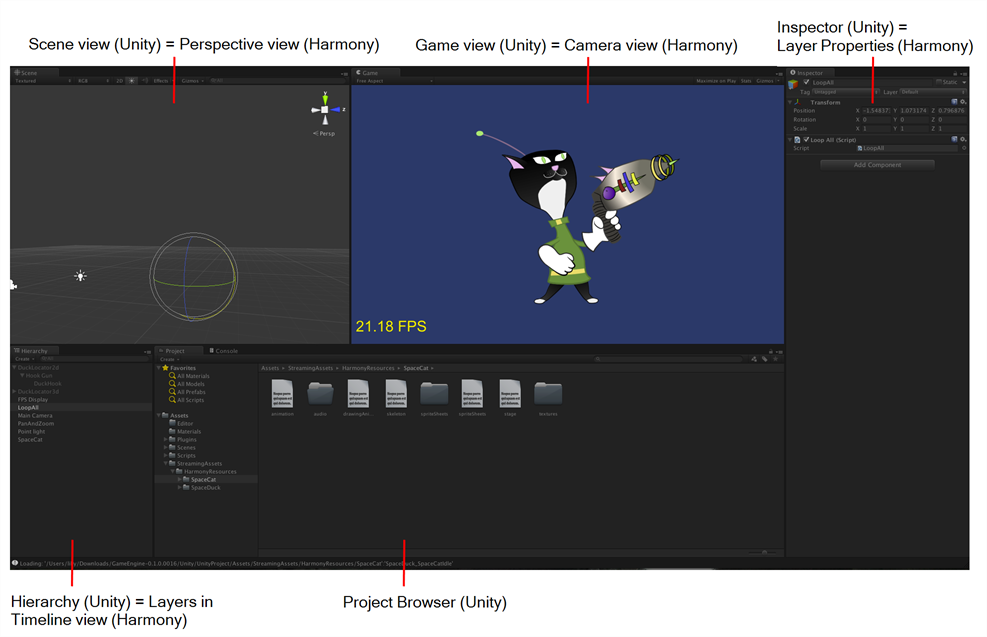
Task: Open the Layer dropdown in Inspector
Action: click(931, 92)
